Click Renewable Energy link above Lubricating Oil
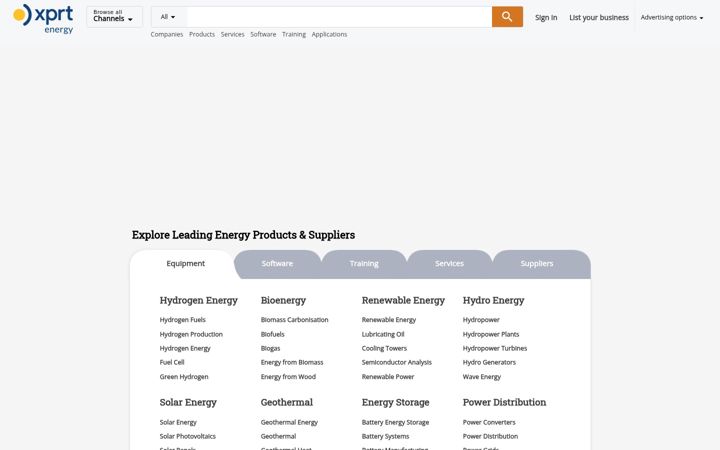This screenshot has width=720, height=450. [389, 320]
